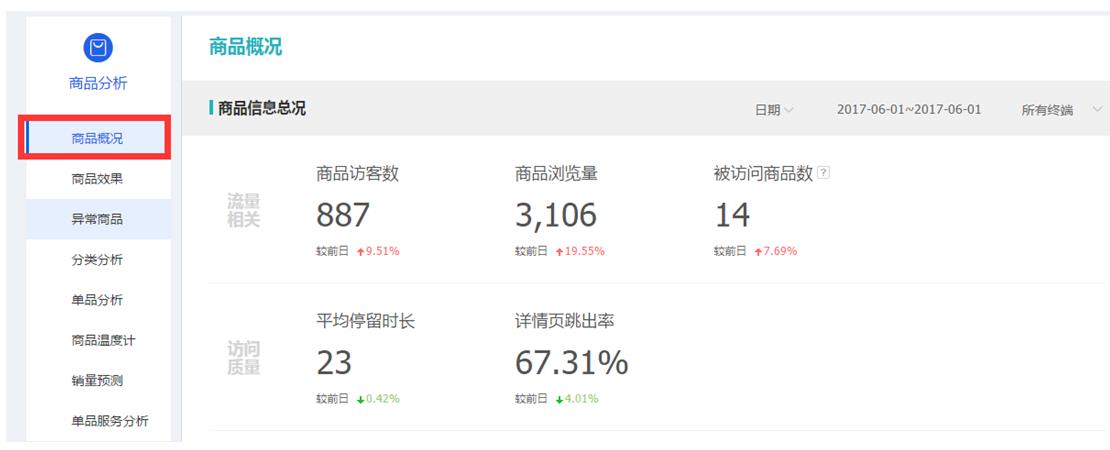Click the 商品分析 sidebar title

[x=98, y=83]
